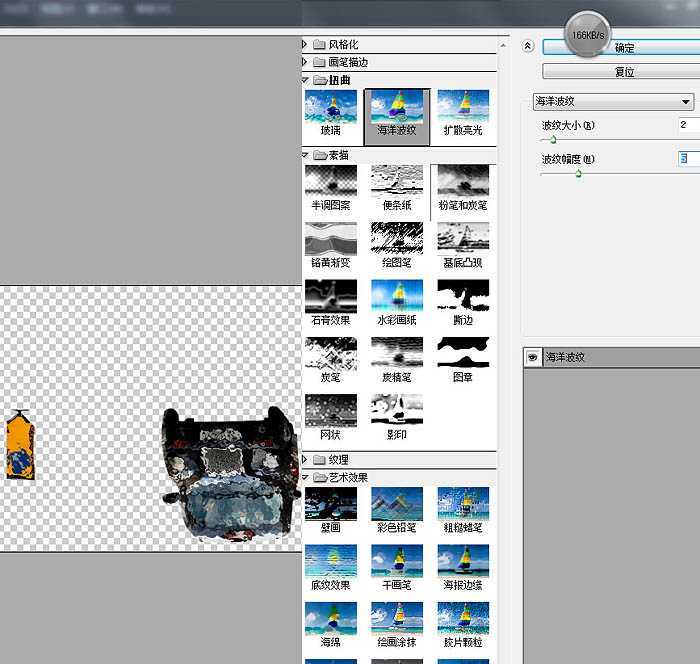Click the 波纹幅度 value field
The height and width of the screenshot is (664, 700).
688,158
